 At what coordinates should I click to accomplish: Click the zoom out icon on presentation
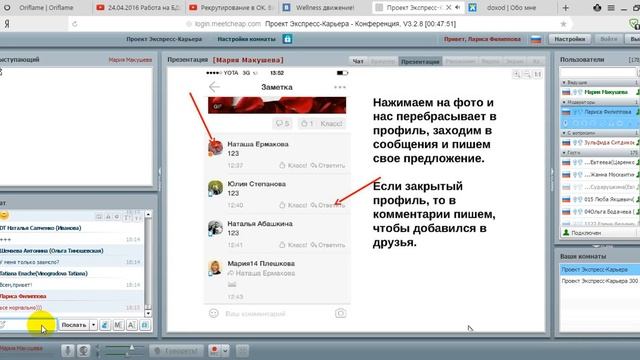(527, 74)
